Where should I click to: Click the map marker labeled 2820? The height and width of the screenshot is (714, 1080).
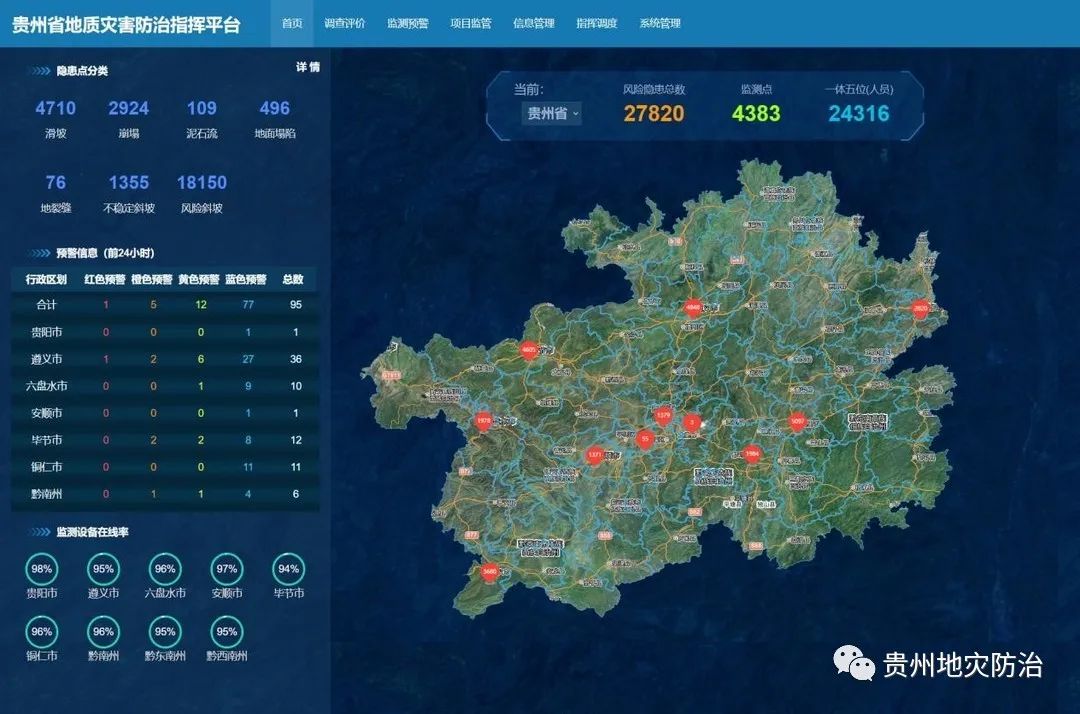click(x=921, y=309)
